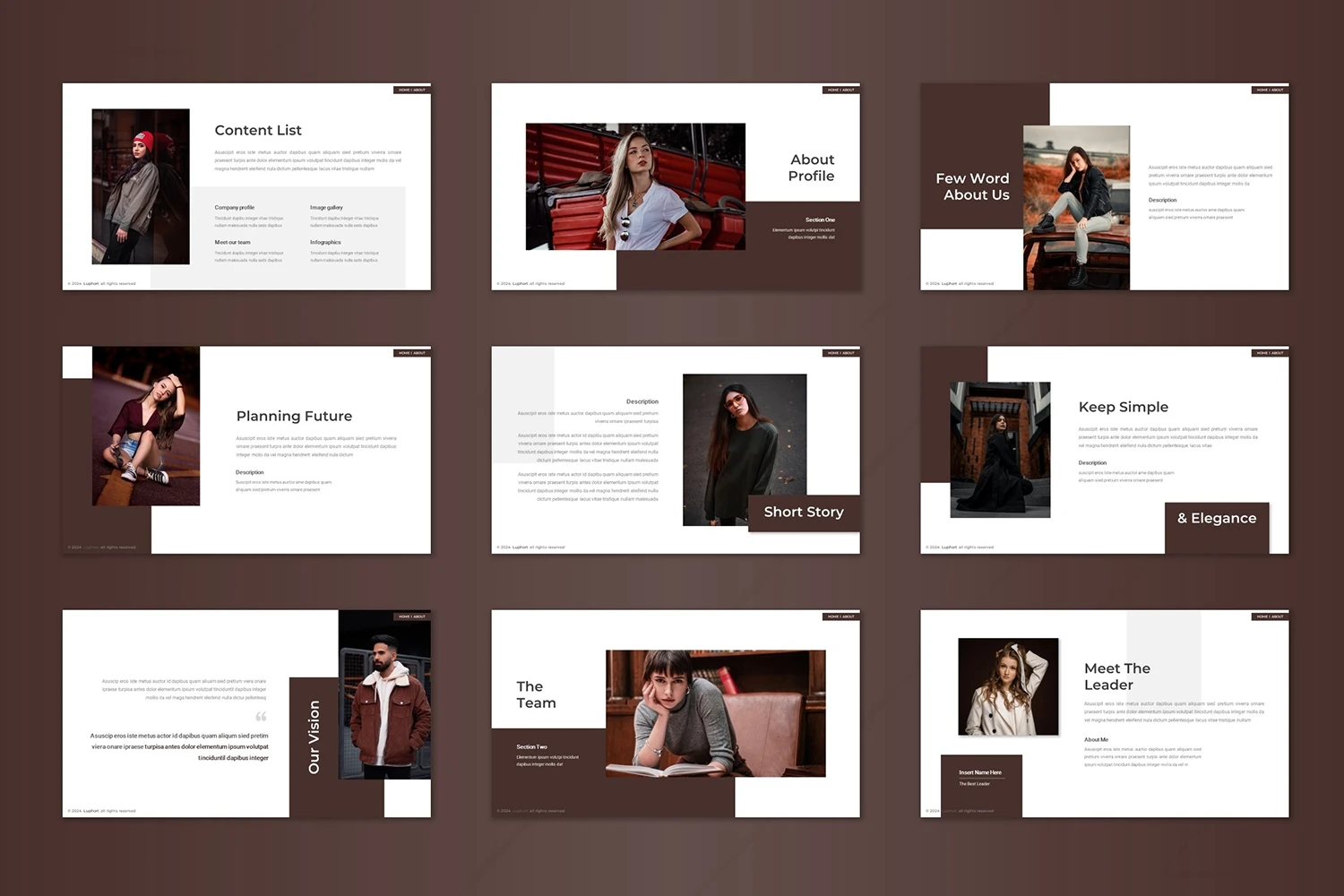The image size is (1344, 896).
Task: Select the "Infographics" content entry
Action: (x=325, y=243)
